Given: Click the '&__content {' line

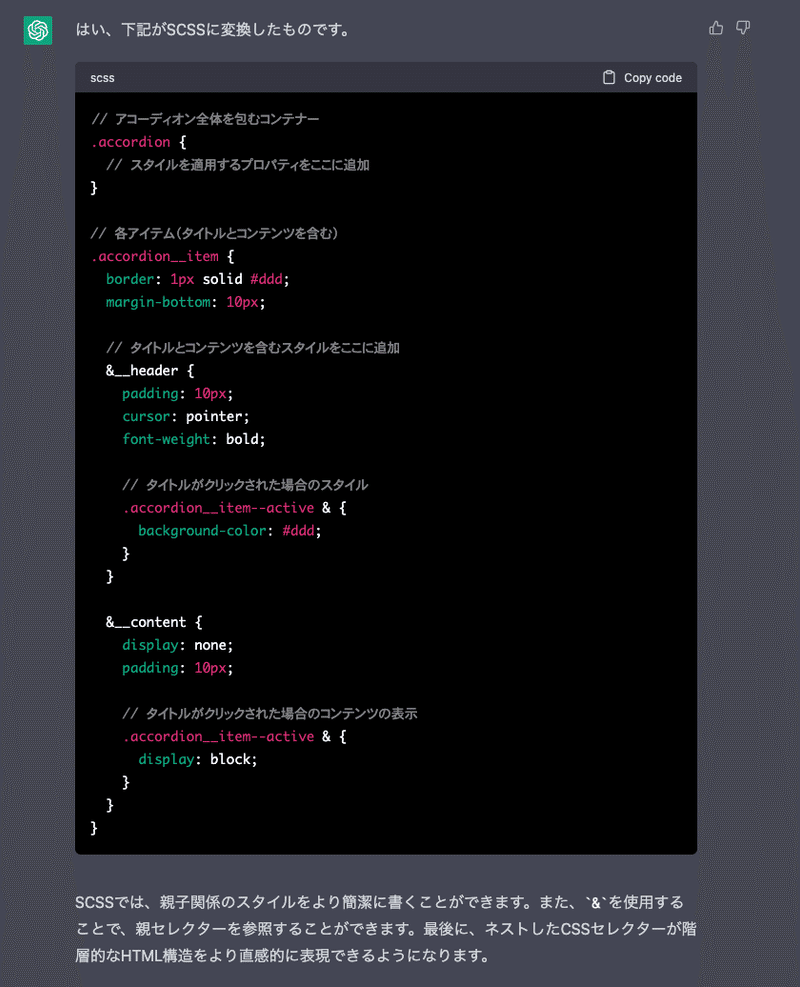Looking at the screenshot, I should (154, 622).
